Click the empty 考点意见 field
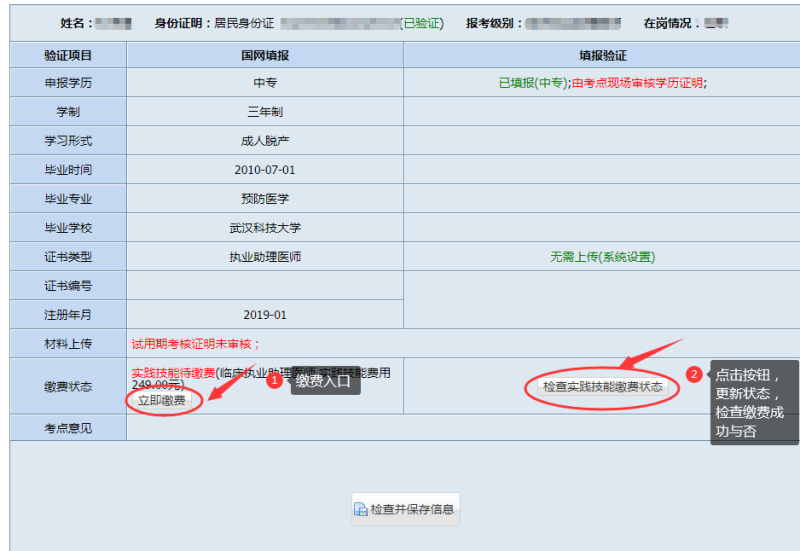The height and width of the screenshot is (551, 800). 460,428
